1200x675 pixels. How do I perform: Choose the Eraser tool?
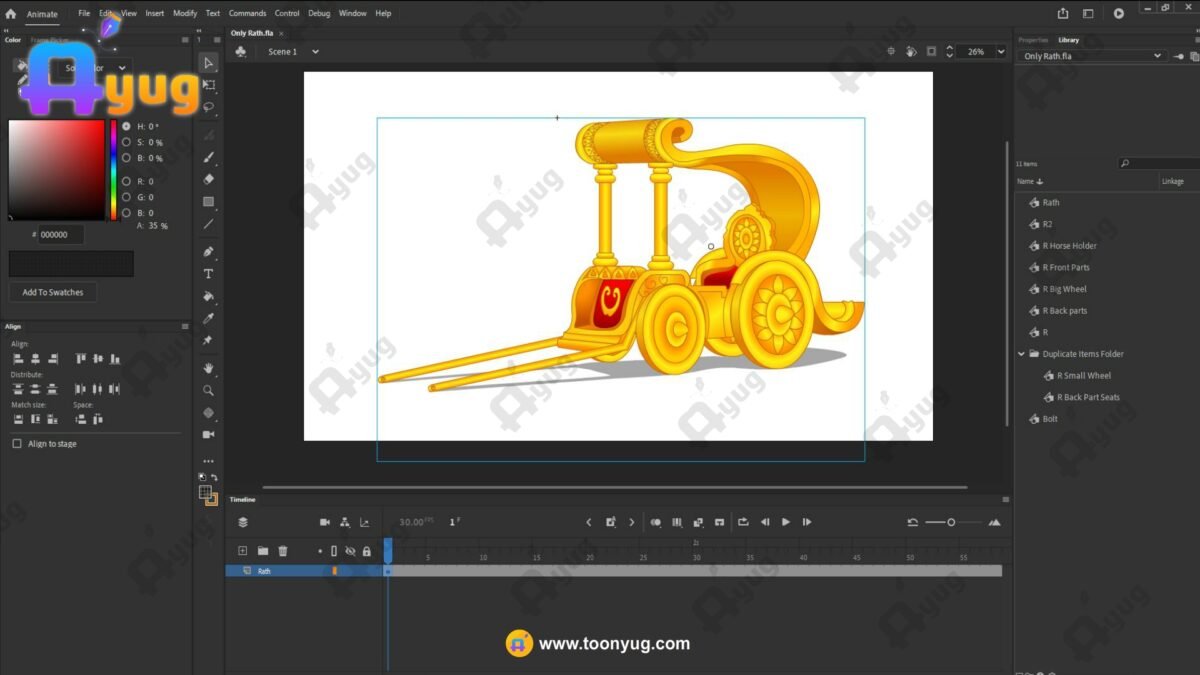208,179
